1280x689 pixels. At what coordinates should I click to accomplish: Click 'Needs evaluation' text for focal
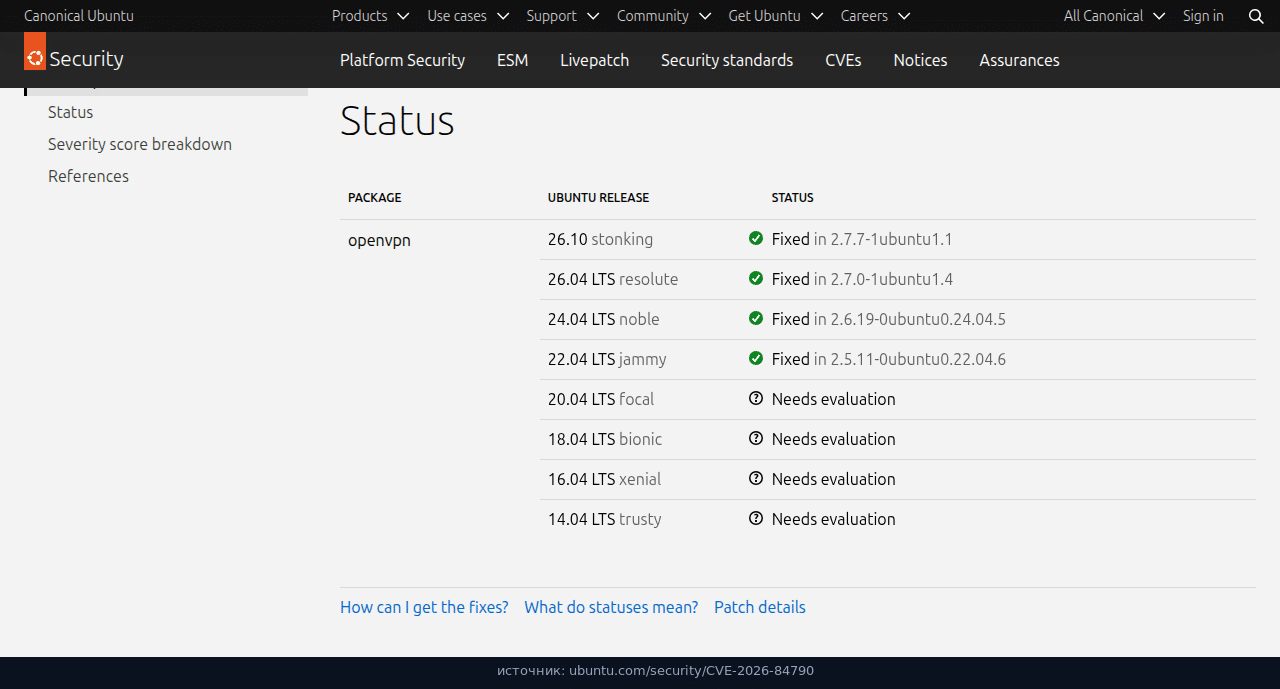[x=834, y=399]
